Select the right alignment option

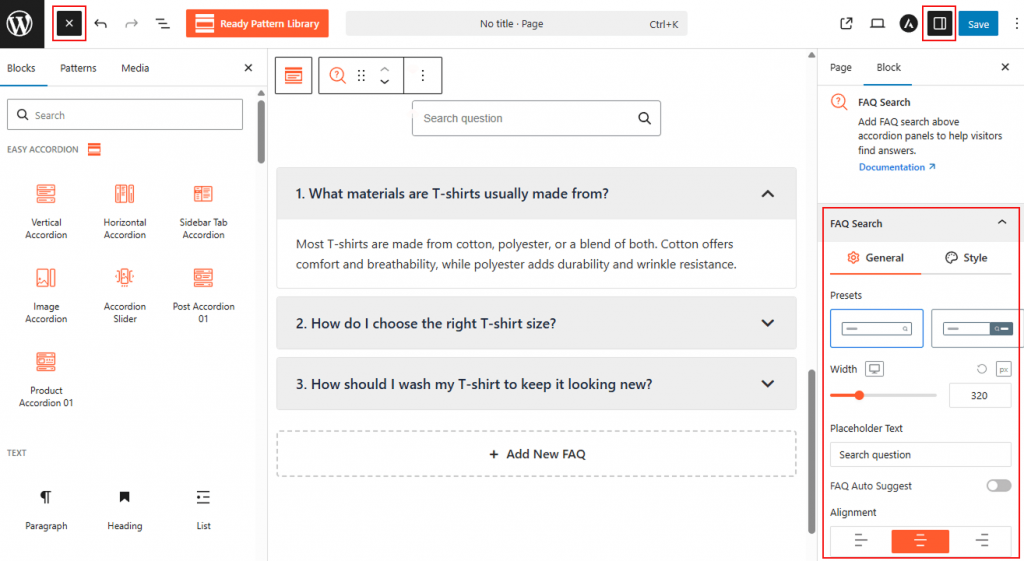coord(981,541)
